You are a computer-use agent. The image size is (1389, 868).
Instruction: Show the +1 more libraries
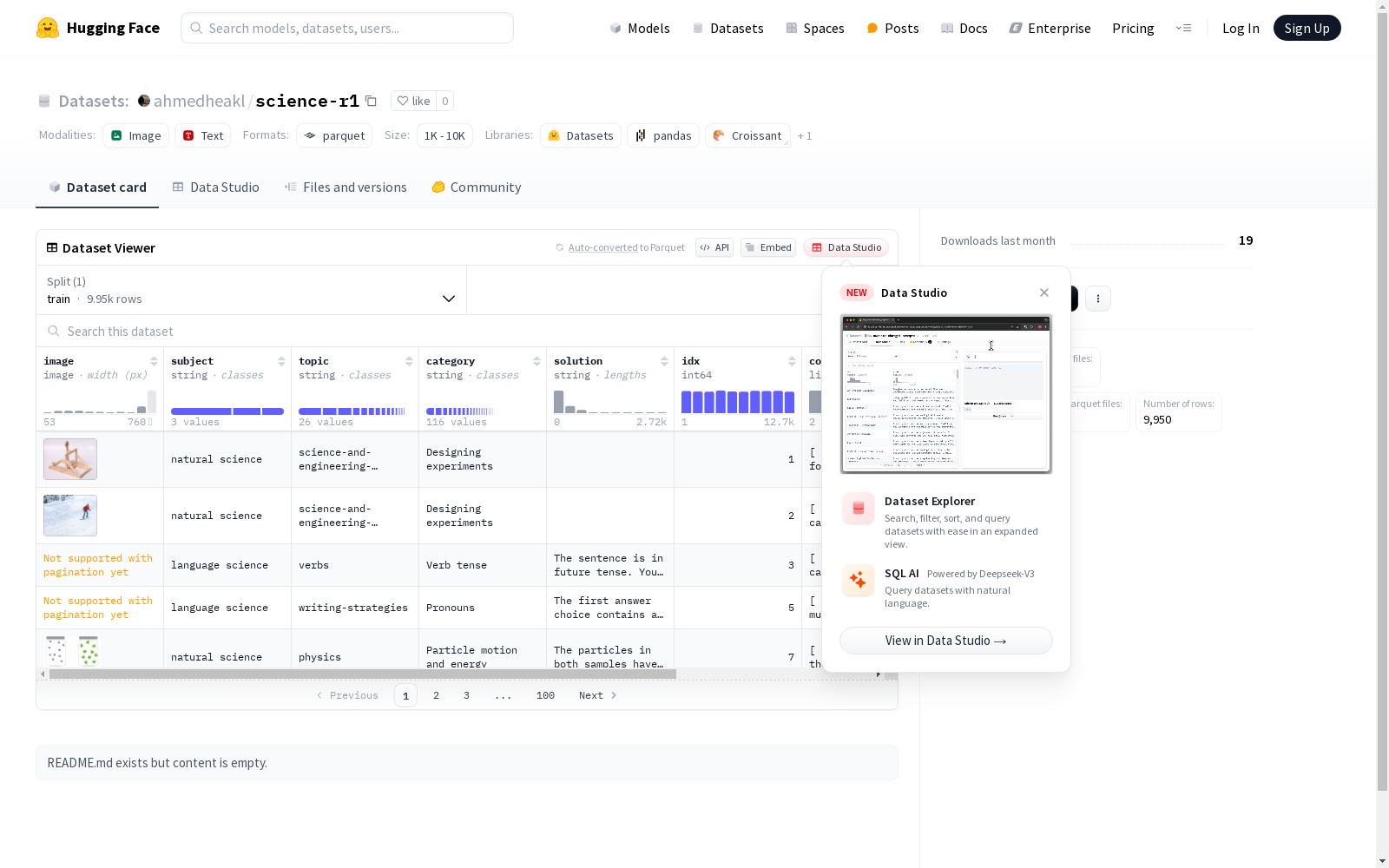[x=805, y=135]
